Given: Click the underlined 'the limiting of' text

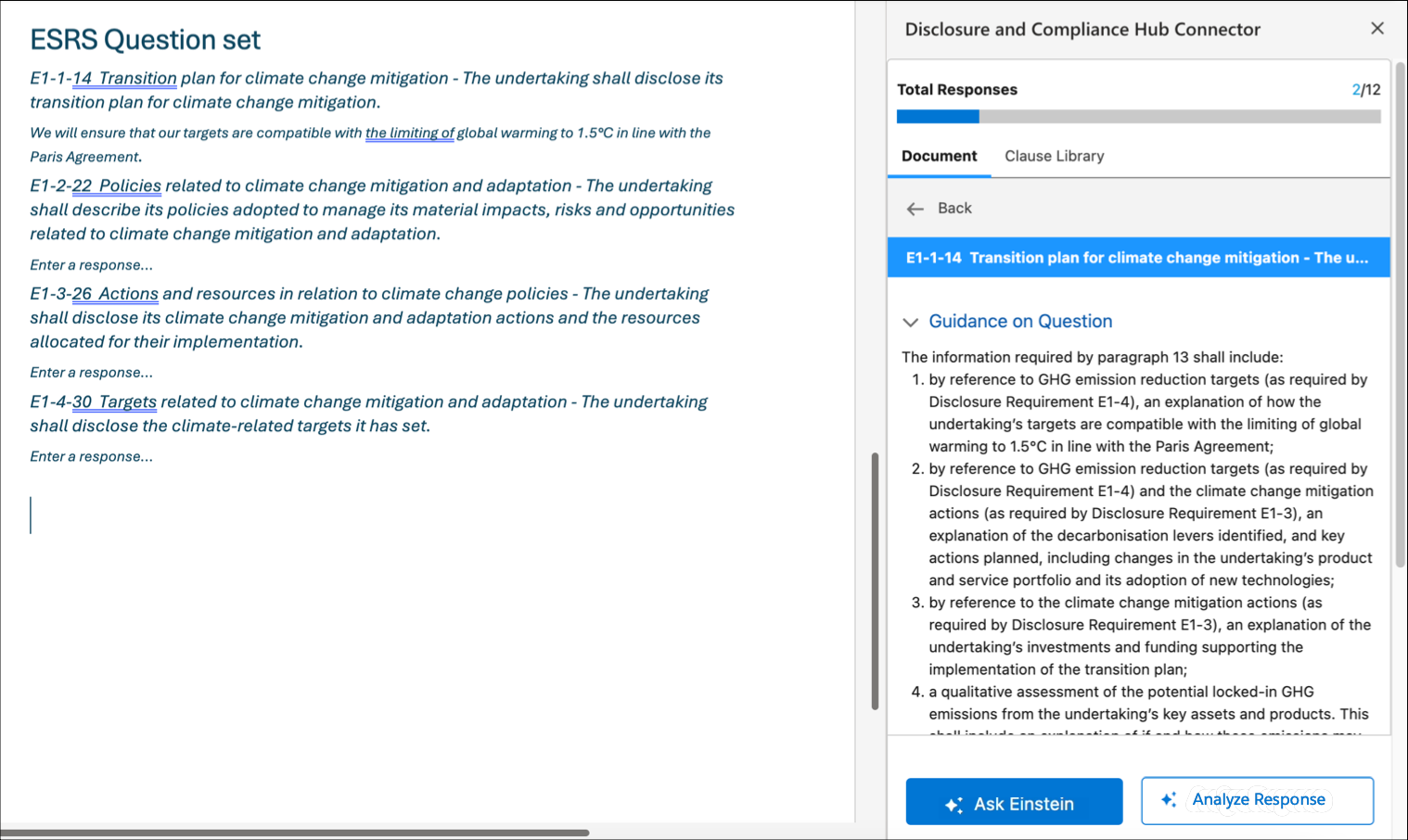Looking at the screenshot, I should click(409, 133).
